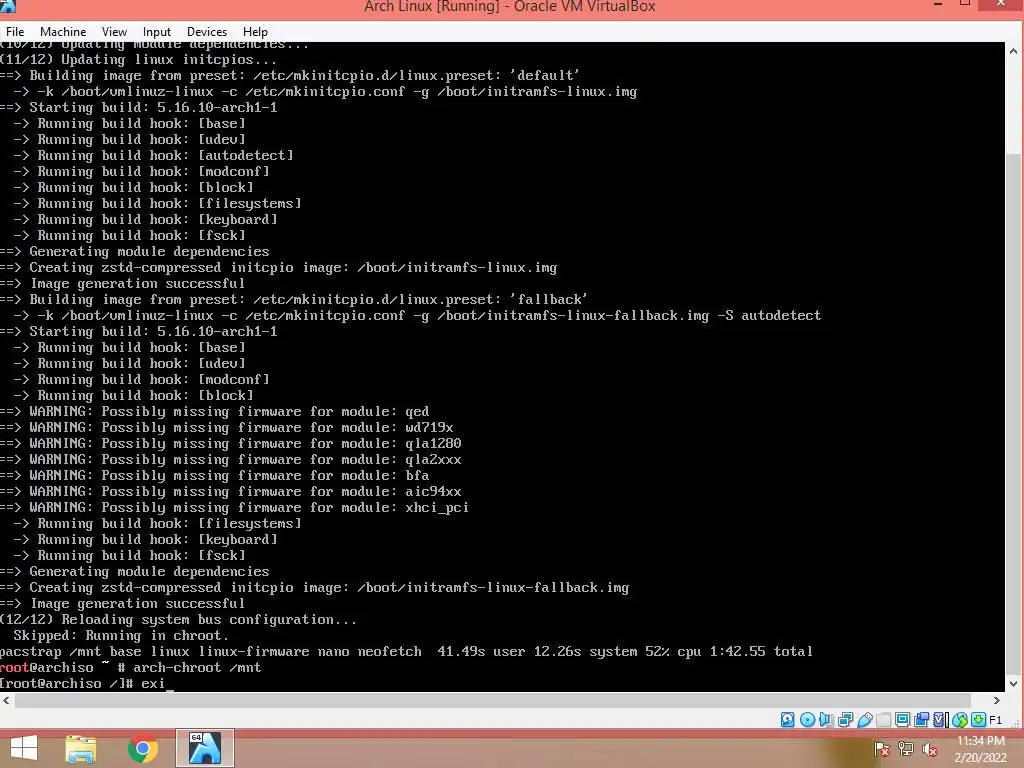Click the 'arch-chroot /mnt' command line
Viewport: 1024px width, 768px height.
point(131,667)
